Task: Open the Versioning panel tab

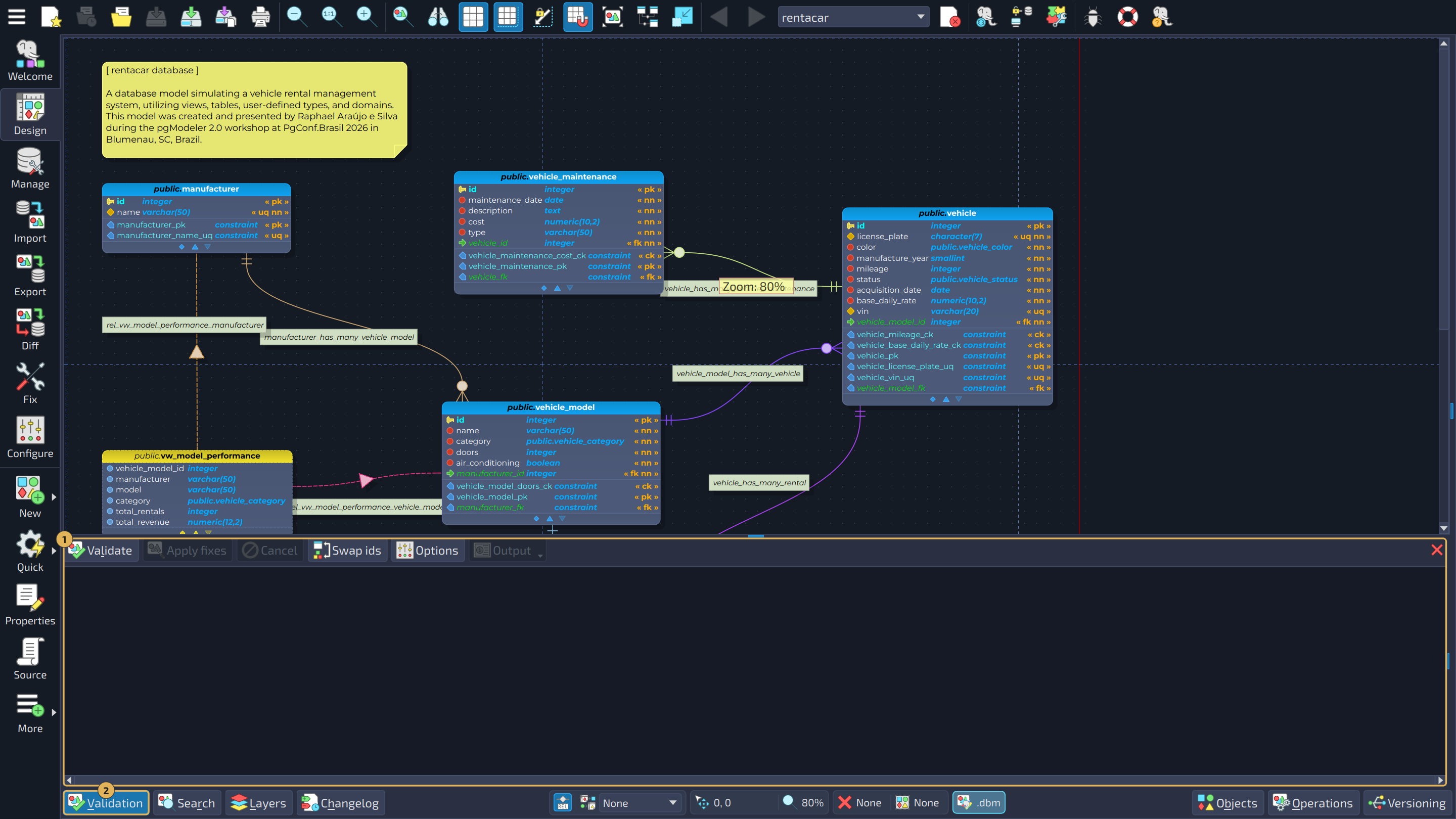Action: [1407, 803]
